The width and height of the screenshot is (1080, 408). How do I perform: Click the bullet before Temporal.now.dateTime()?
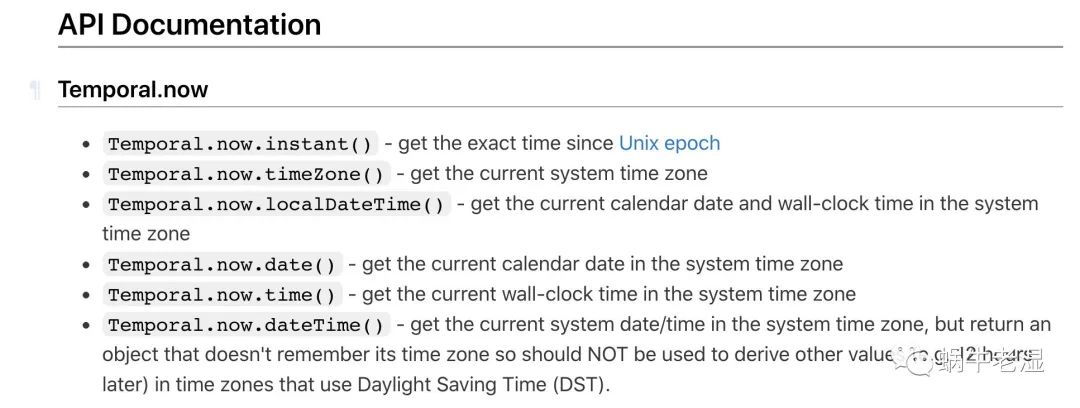coord(88,325)
